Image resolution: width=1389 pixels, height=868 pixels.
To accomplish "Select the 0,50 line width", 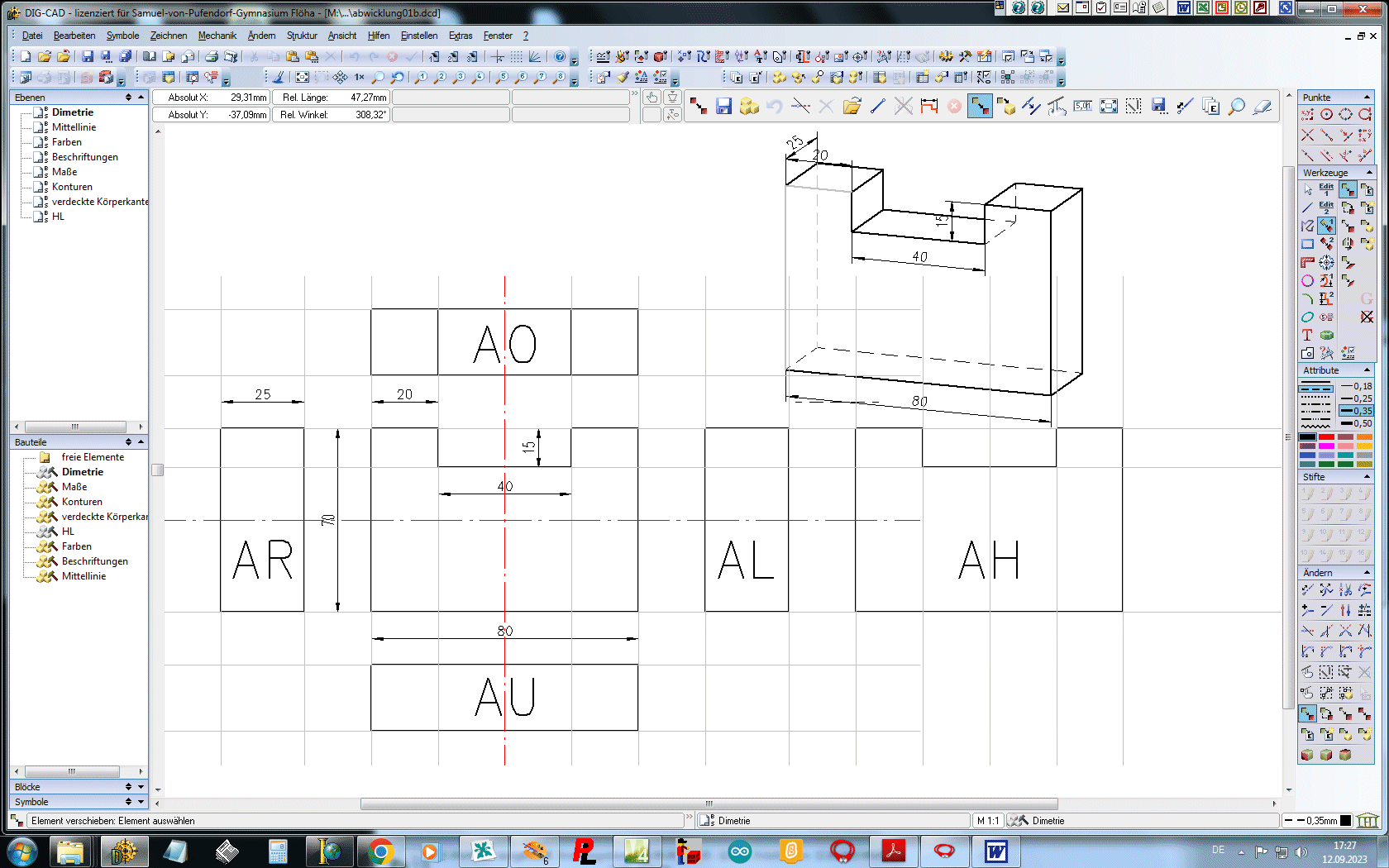I will (x=1356, y=423).
